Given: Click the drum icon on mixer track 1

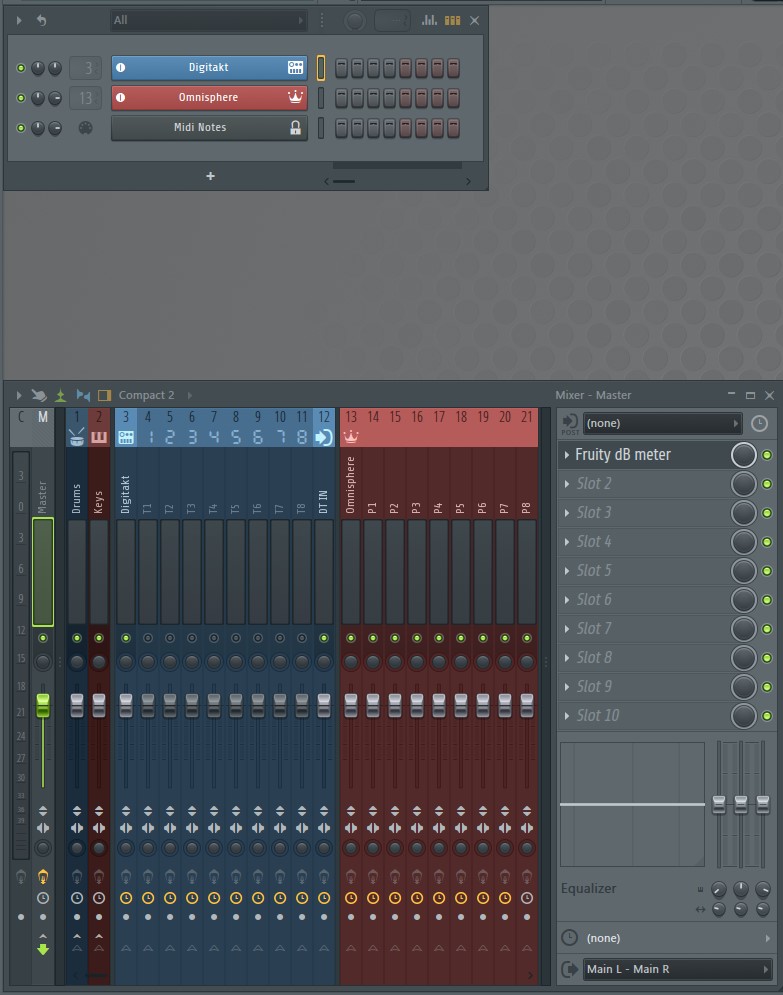Looking at the screenshot, I should tap(77, 437).
